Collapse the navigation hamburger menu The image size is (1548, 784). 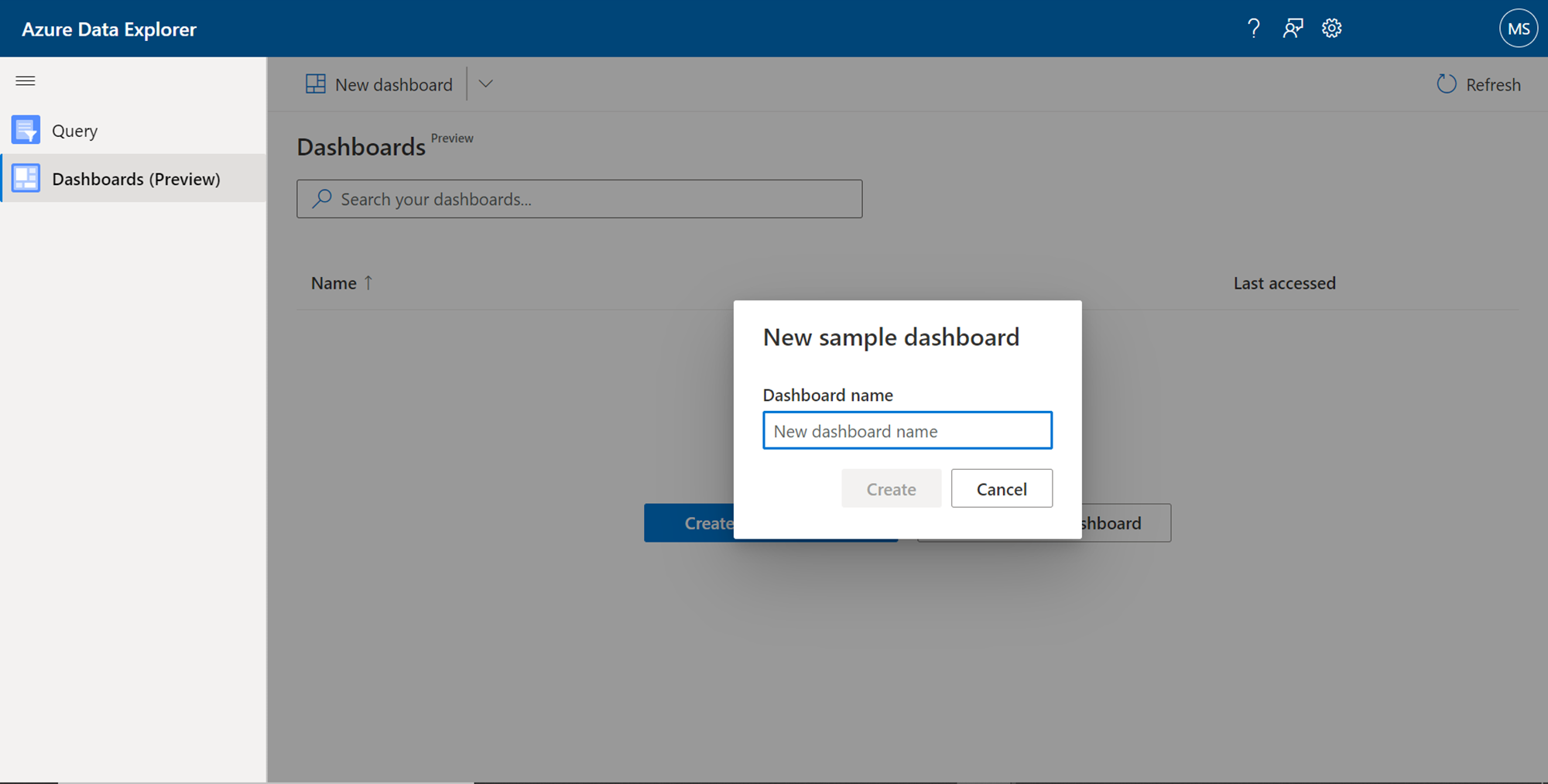[x=26, y=80]
